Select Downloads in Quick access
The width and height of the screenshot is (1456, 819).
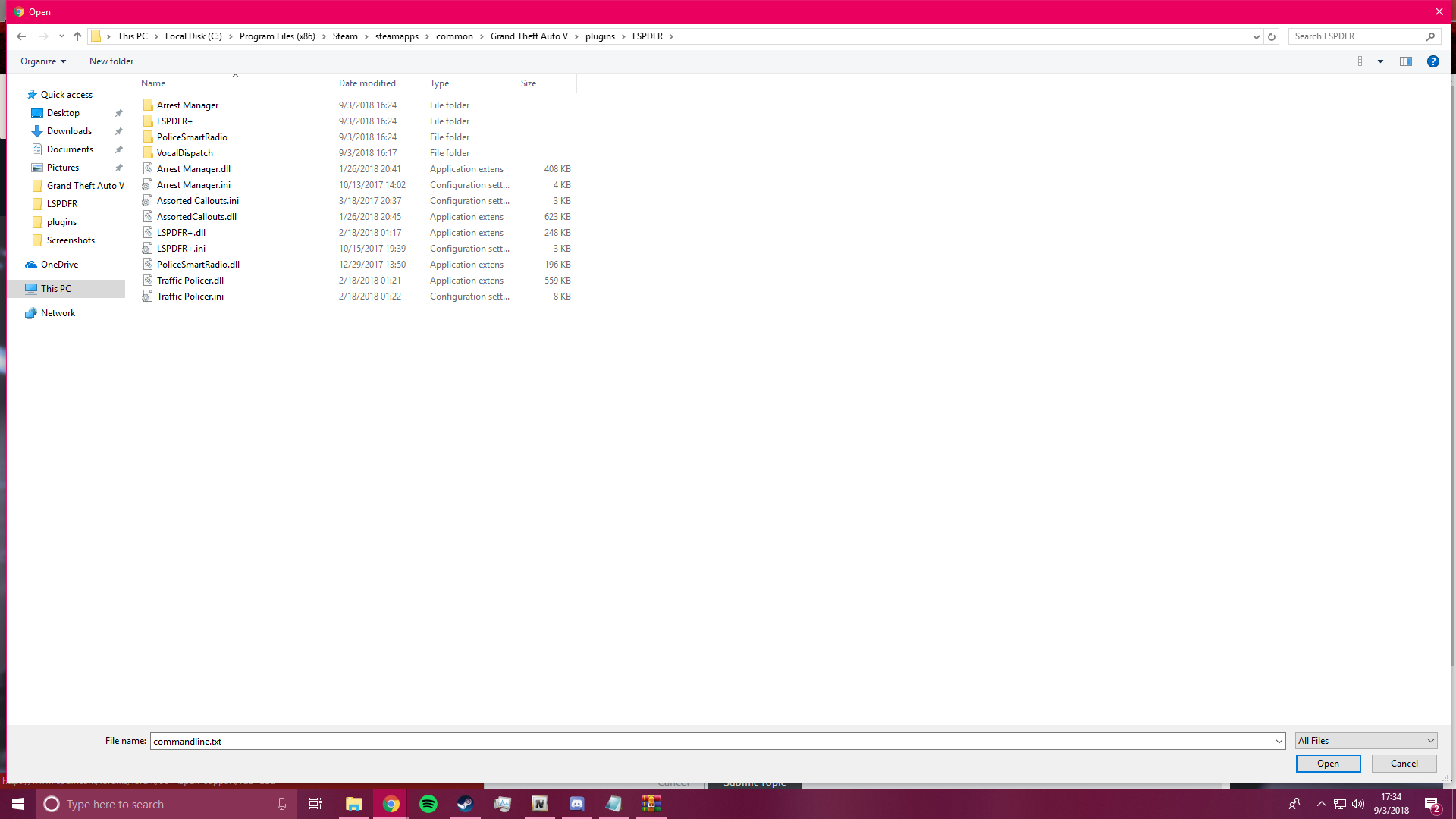69,131
